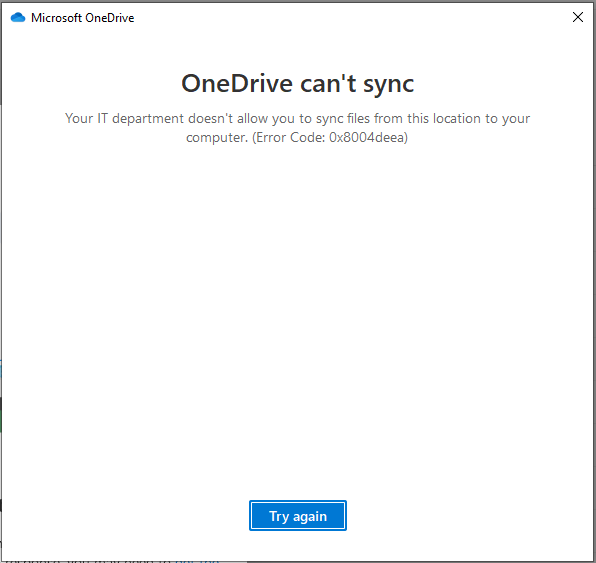Click the OneDrive cloud icon in title bar
Screen dimensions: 596x563
(18, 17)
